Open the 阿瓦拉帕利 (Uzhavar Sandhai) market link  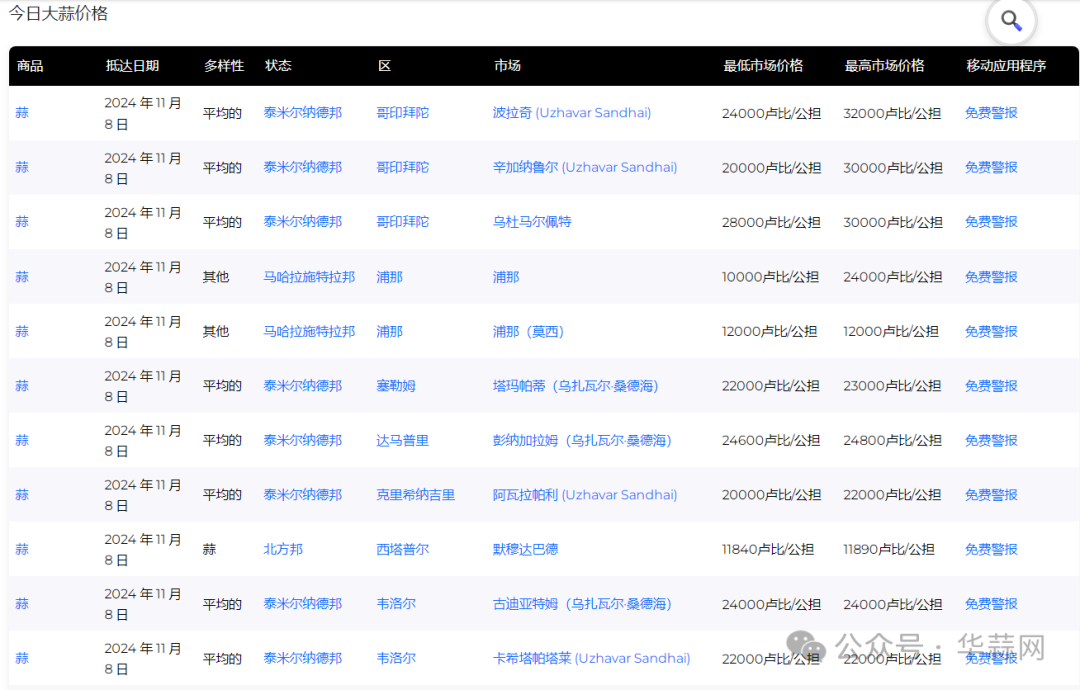click(585, 494)
